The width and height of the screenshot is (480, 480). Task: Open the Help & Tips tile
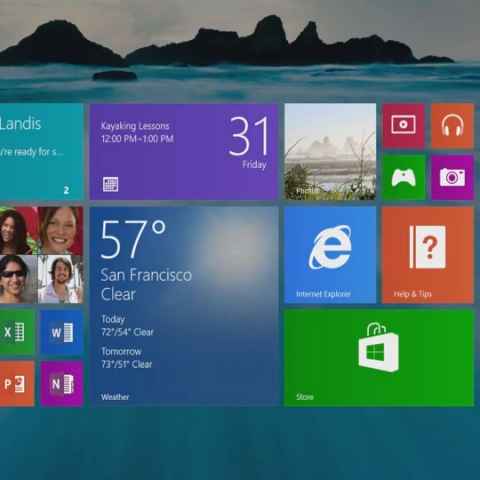coord(428,255)
